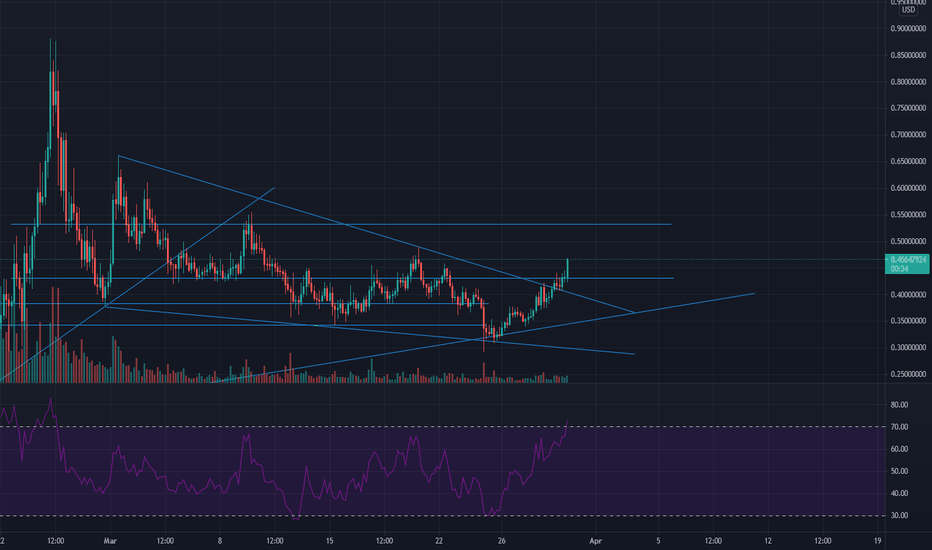
Task: Click the 0.50000000 price axis label
Action: pyautogui.click(x=908, y=241)
